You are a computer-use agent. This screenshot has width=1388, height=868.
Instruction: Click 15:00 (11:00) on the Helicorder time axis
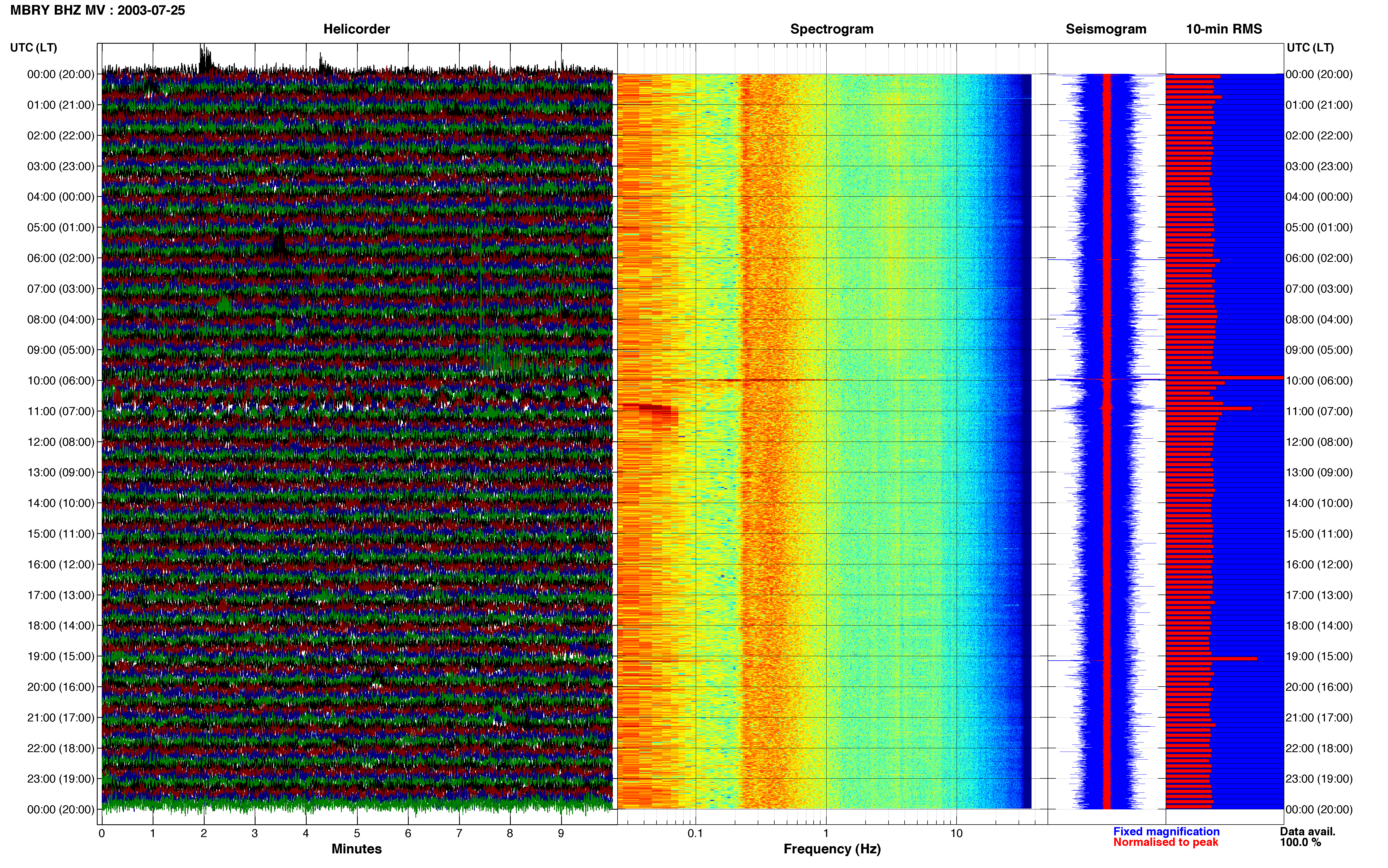pyautogui.click(x=61, y=534)
